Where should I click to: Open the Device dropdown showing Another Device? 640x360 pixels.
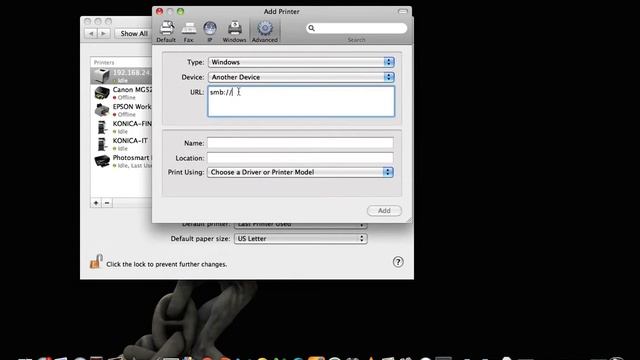(301, 77)
